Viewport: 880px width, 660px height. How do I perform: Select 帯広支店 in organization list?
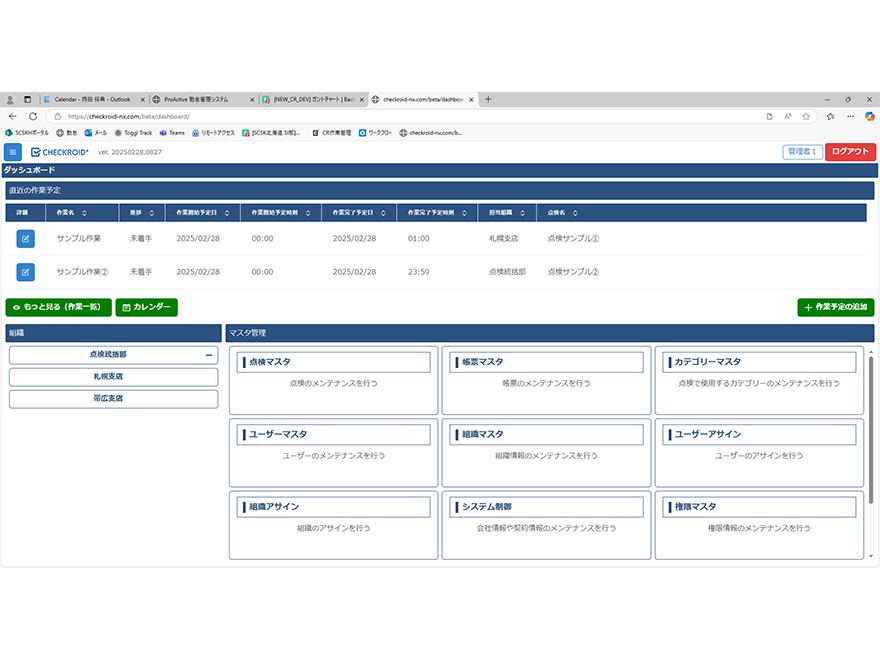coord(113,398)
